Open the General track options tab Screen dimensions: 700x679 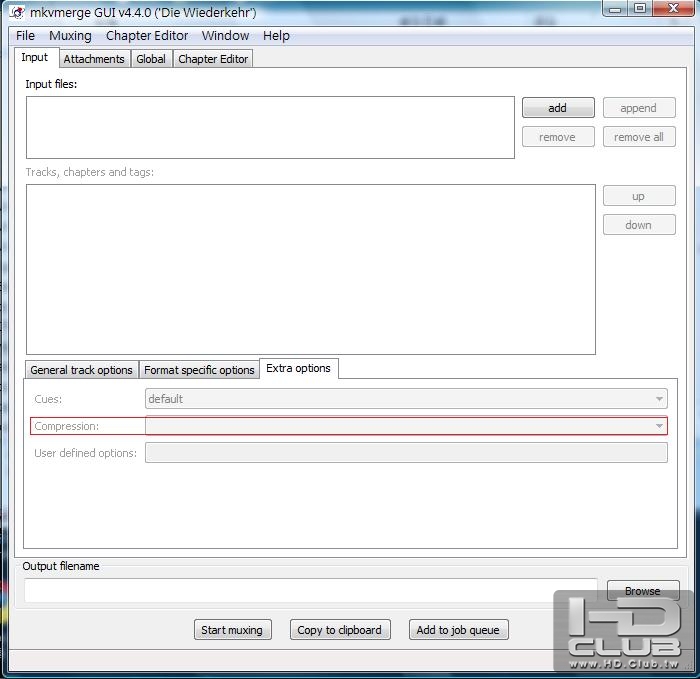[82, 370]
